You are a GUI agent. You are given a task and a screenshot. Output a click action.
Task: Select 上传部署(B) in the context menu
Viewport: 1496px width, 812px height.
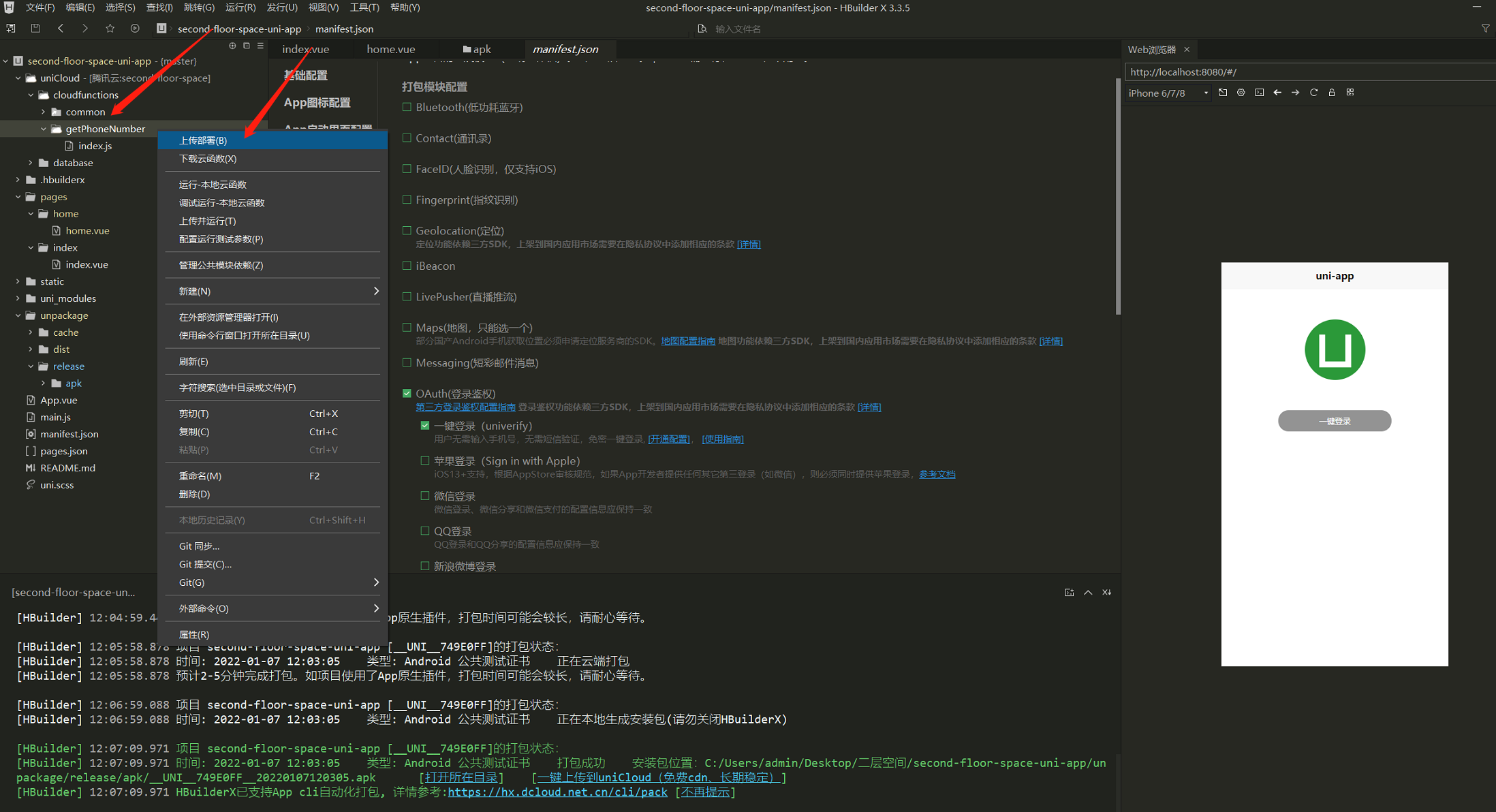(203, 140)
